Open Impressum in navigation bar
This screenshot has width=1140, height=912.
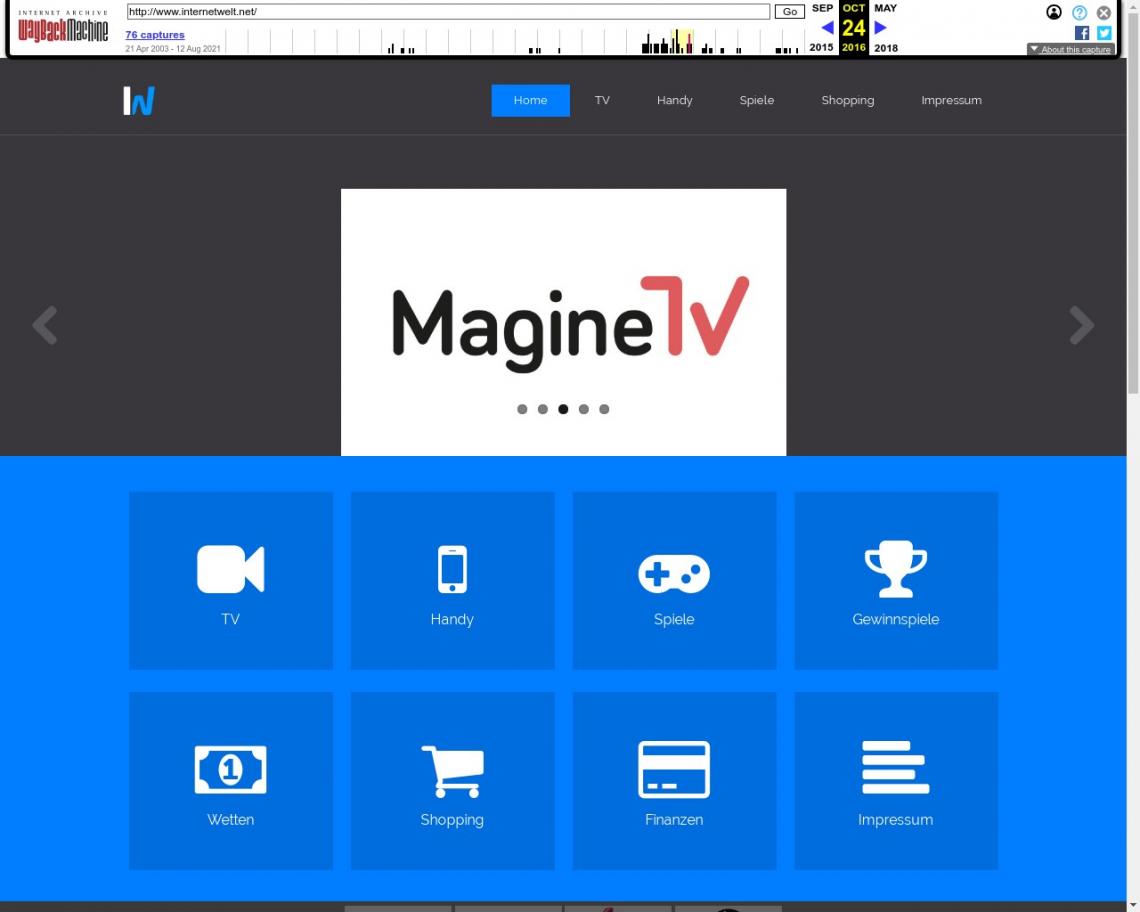click(951, 100)
